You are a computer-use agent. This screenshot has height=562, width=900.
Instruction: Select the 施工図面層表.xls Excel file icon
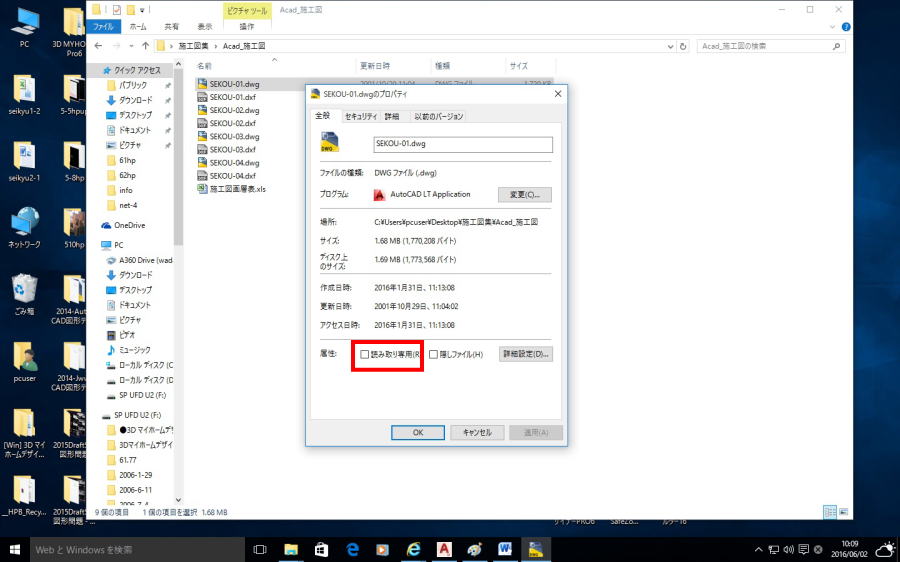202,189
